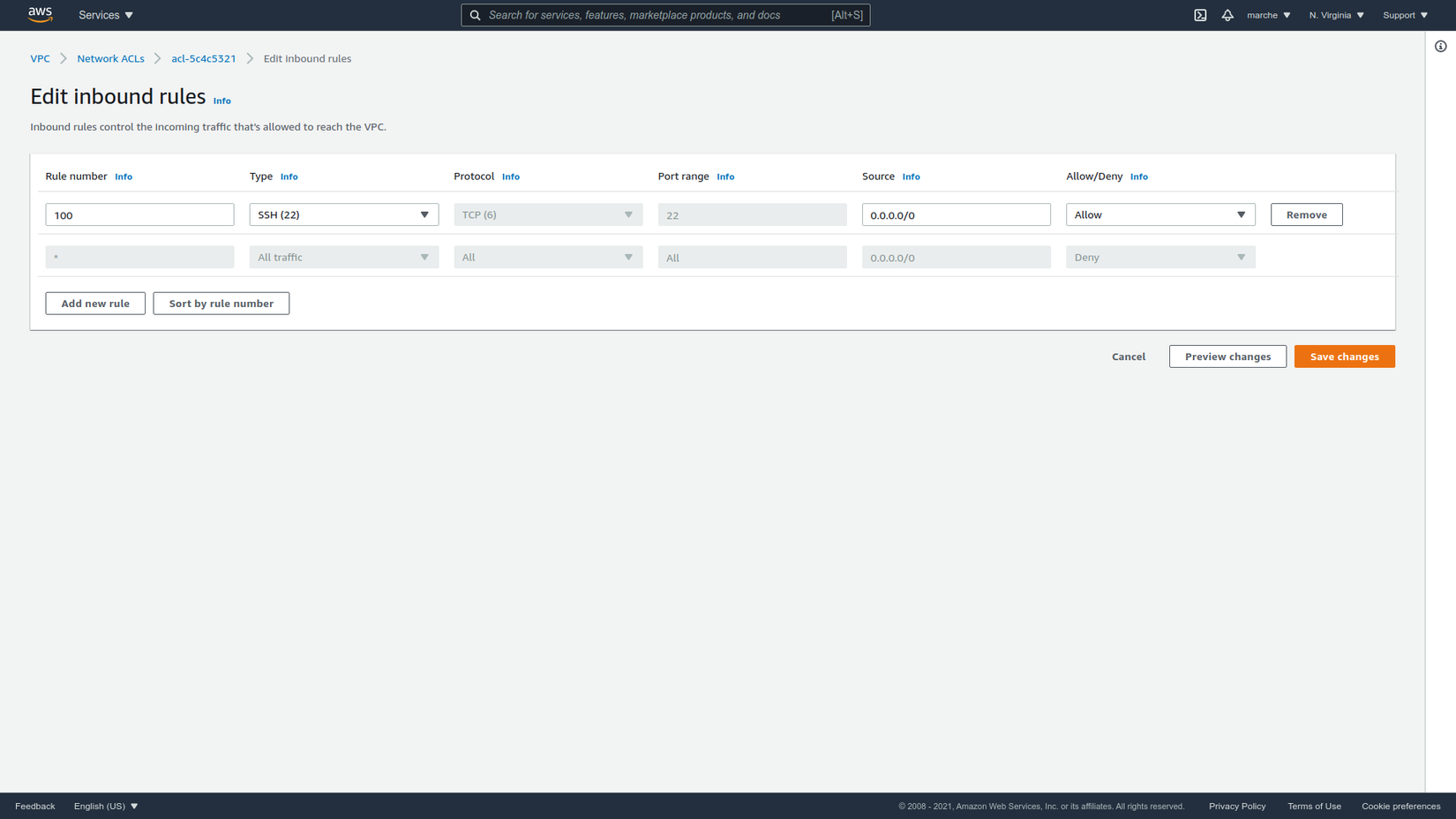Click the search magnifier icon

(x=475, y=15)
